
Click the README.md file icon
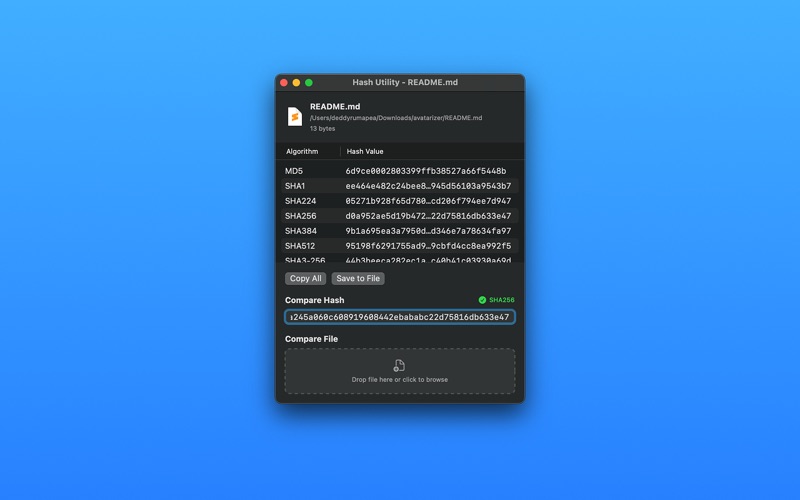point(294,116)
